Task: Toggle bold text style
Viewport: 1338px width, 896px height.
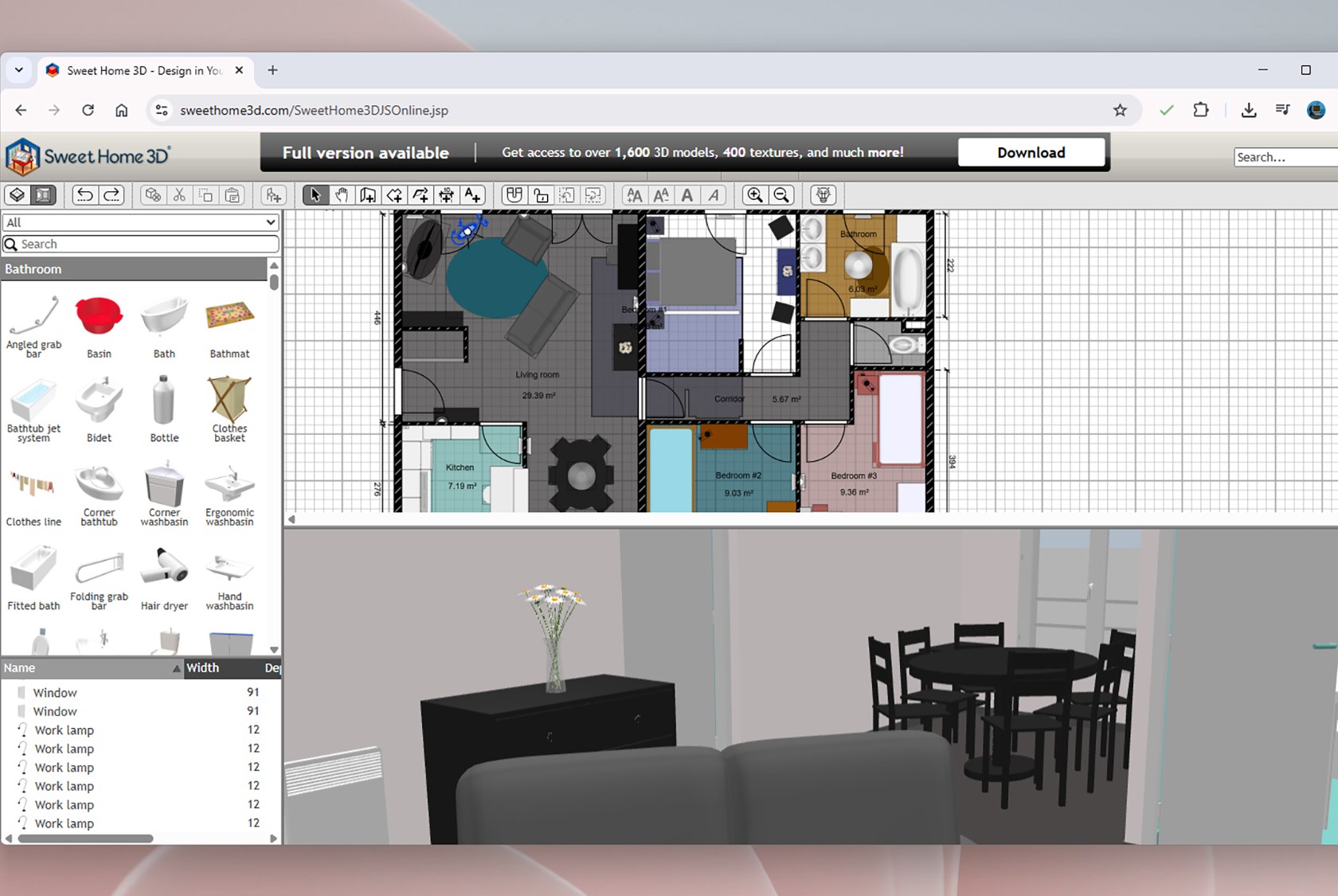Action: coord(687,195)
